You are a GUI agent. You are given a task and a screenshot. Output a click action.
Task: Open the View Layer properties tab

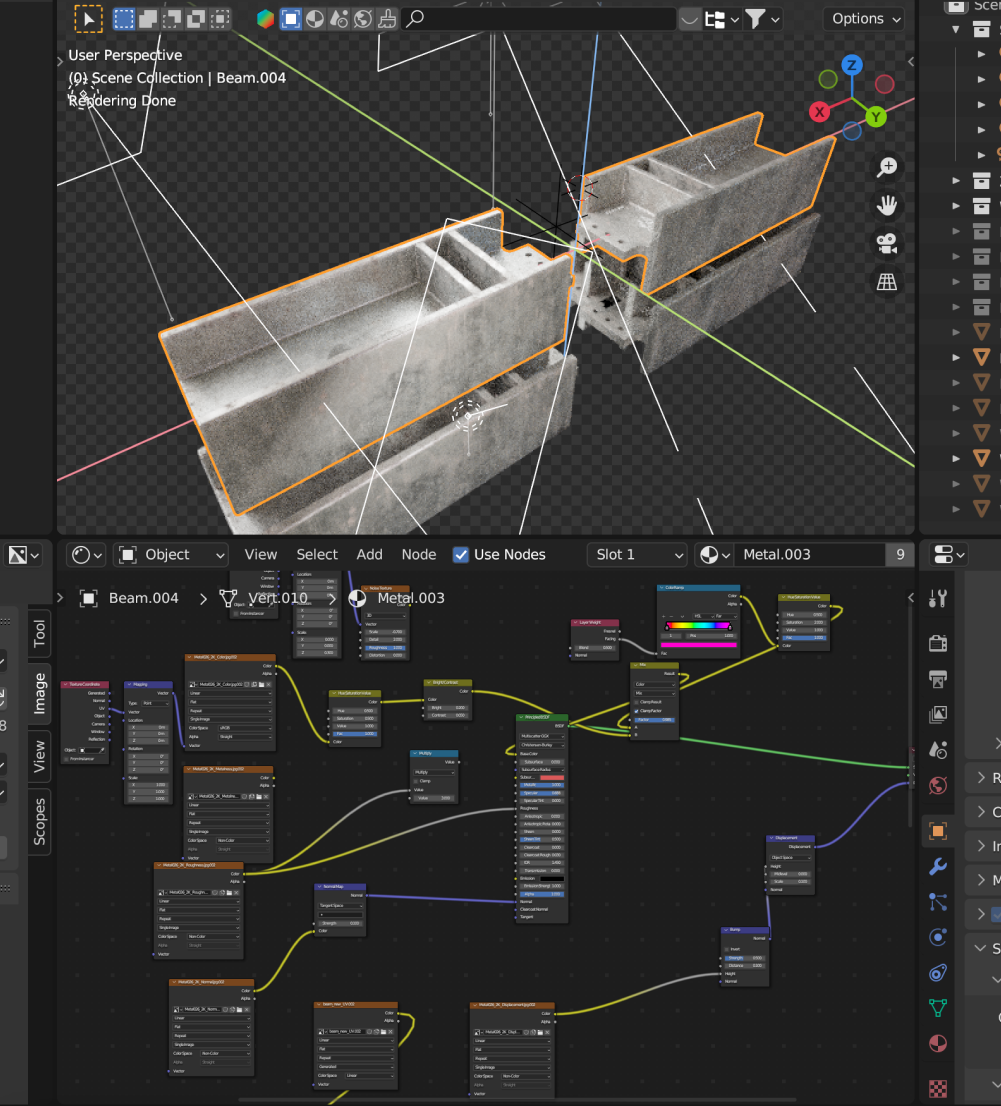click(938, 715)
